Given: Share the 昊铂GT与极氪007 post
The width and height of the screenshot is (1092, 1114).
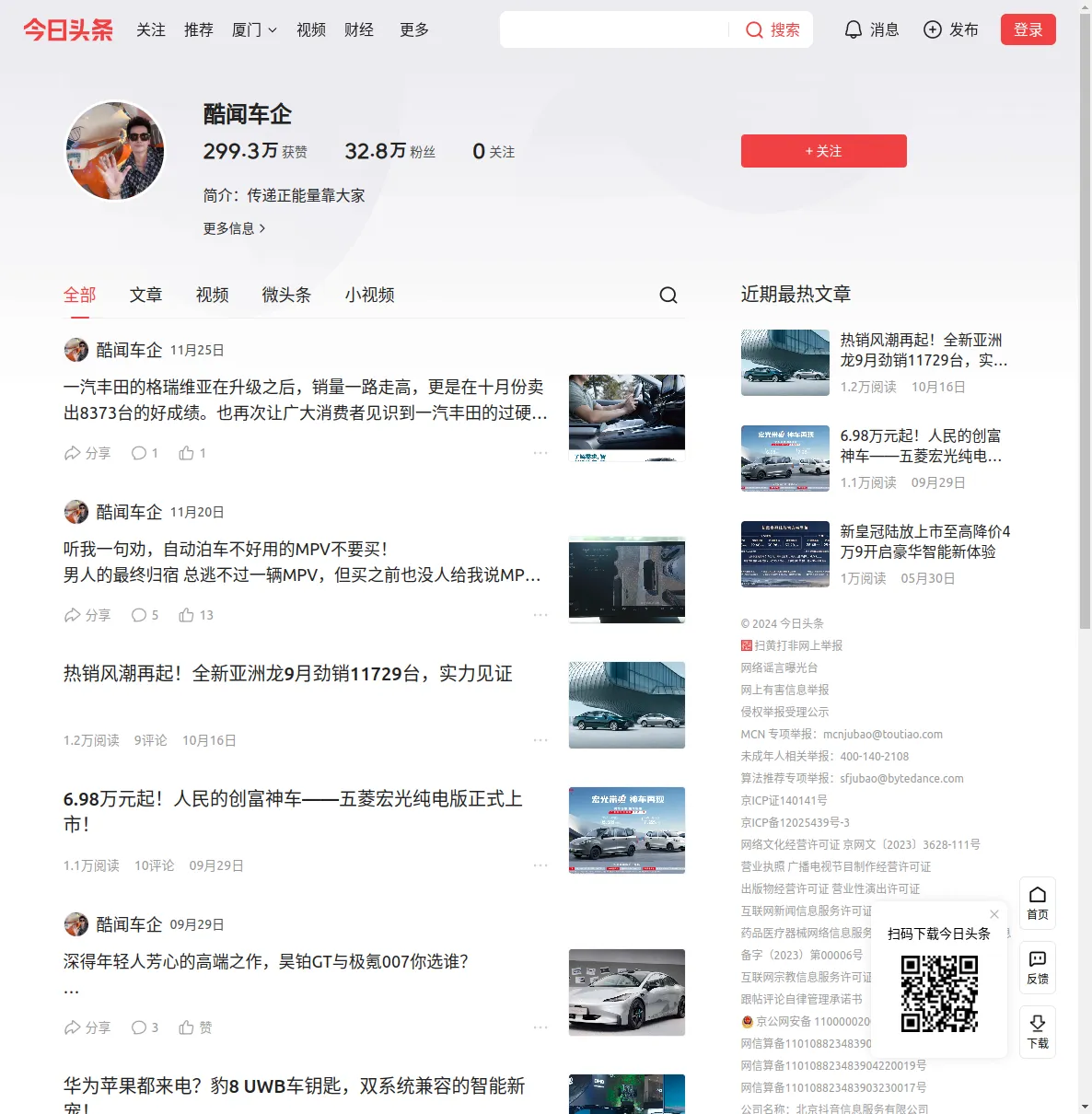Looking at the screenshot, I should [x=87, y=1027].
